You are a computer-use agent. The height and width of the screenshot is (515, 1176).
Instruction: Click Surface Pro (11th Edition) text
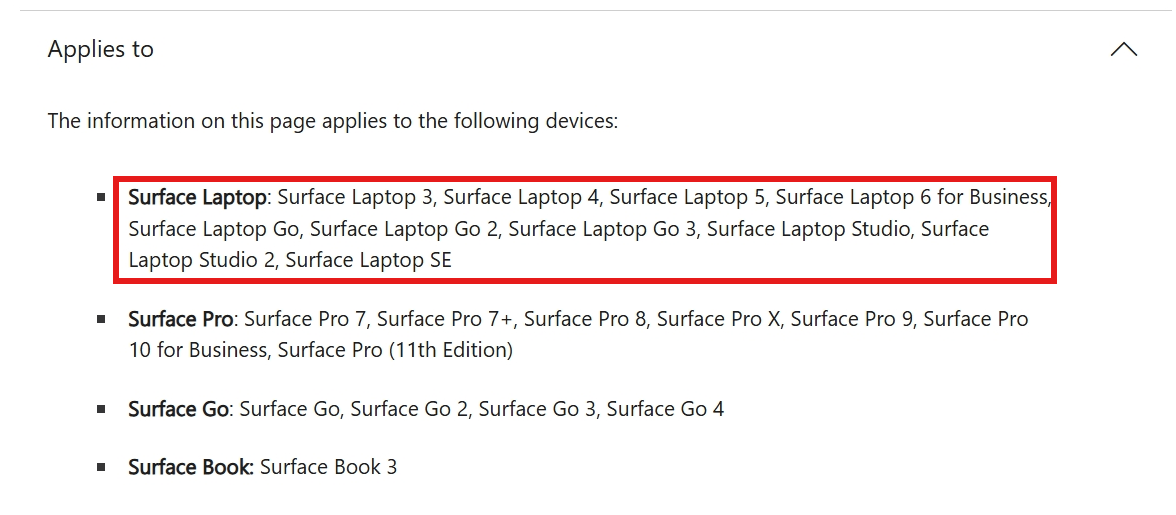395,350
